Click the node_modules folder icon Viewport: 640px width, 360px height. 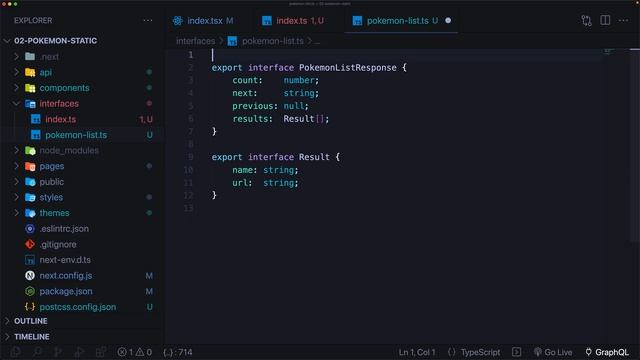click(x=30, y=151)
